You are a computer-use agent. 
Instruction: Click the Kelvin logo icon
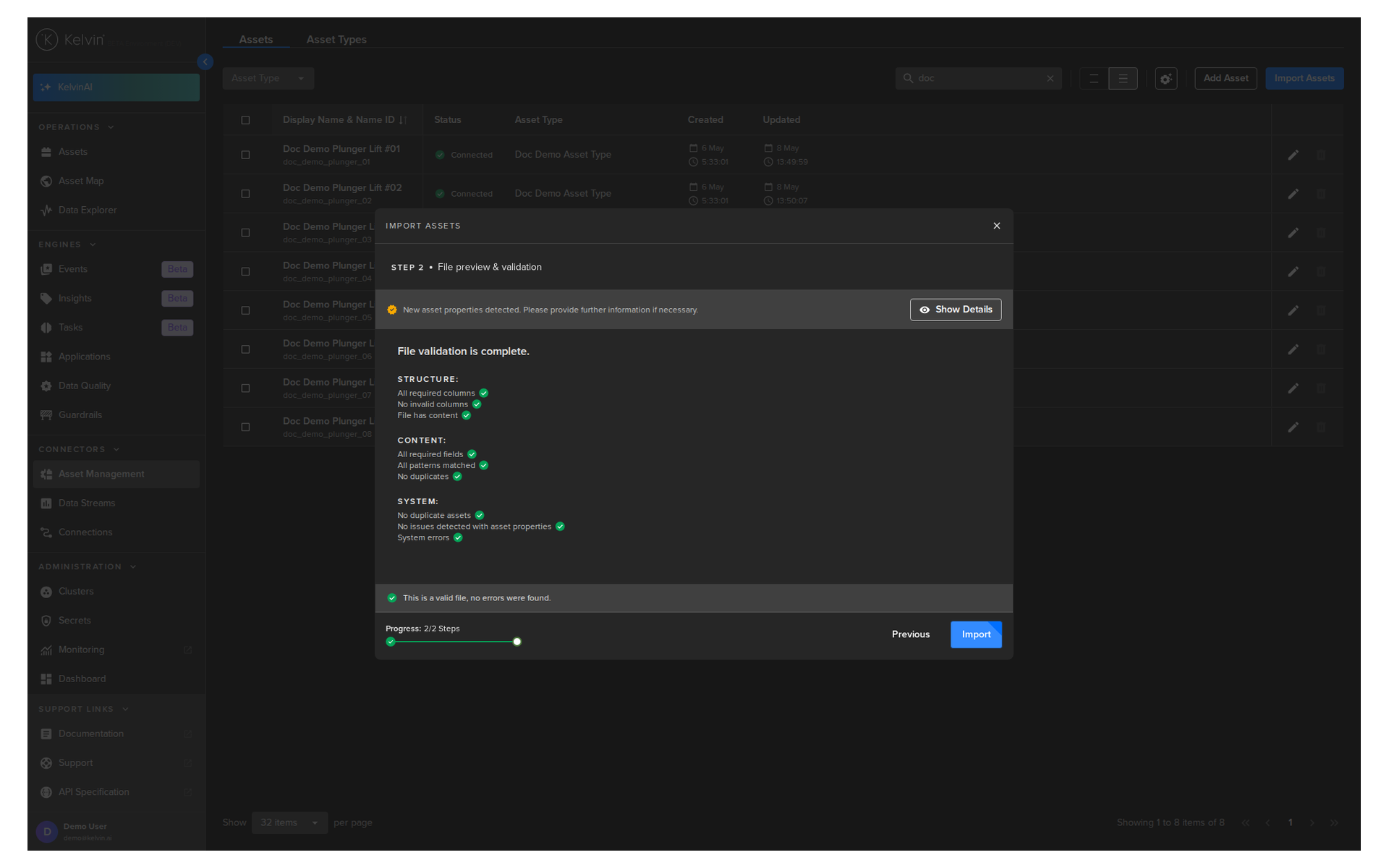47,40
